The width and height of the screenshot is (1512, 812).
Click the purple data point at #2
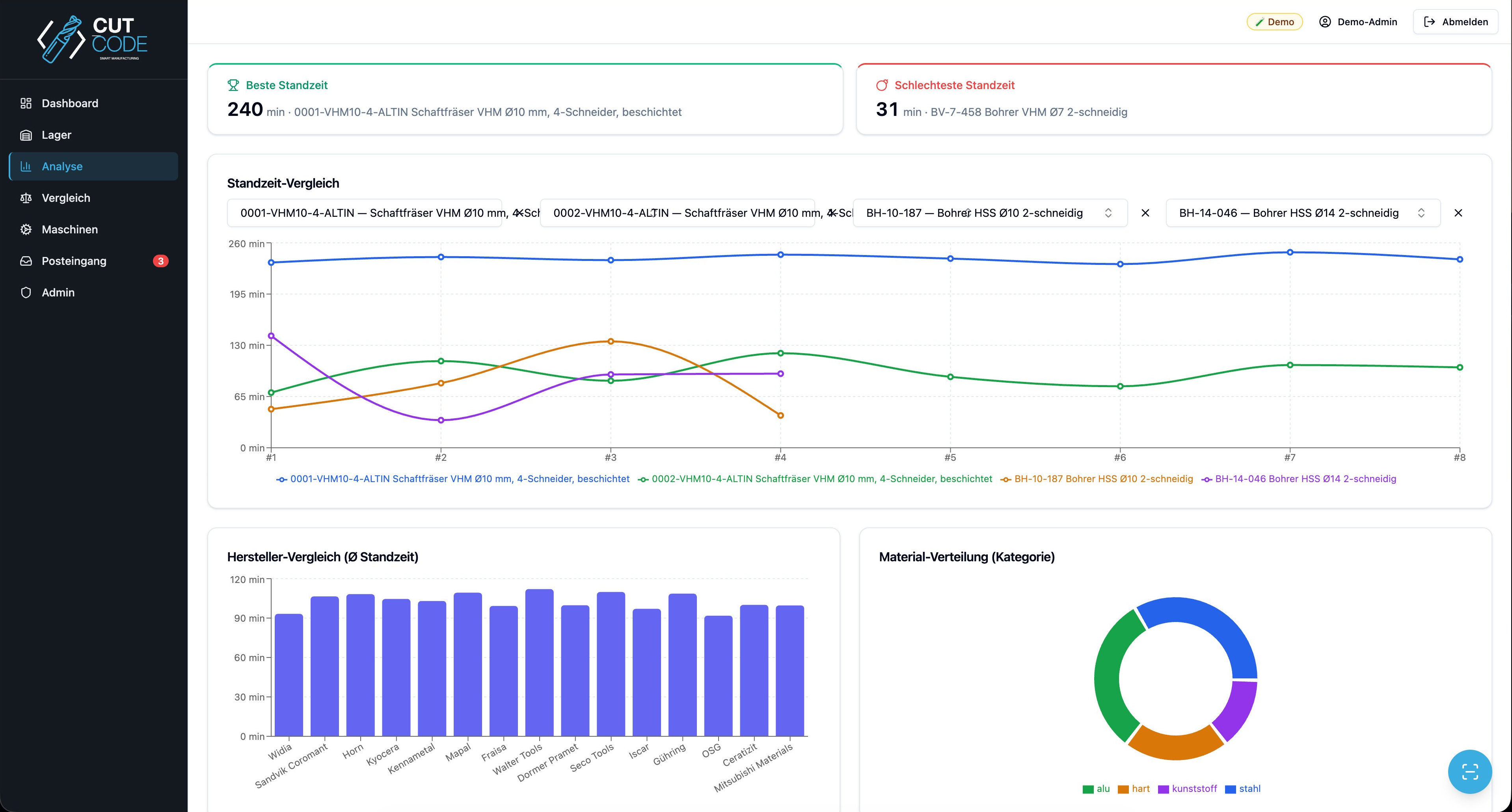tap(441, 420)
